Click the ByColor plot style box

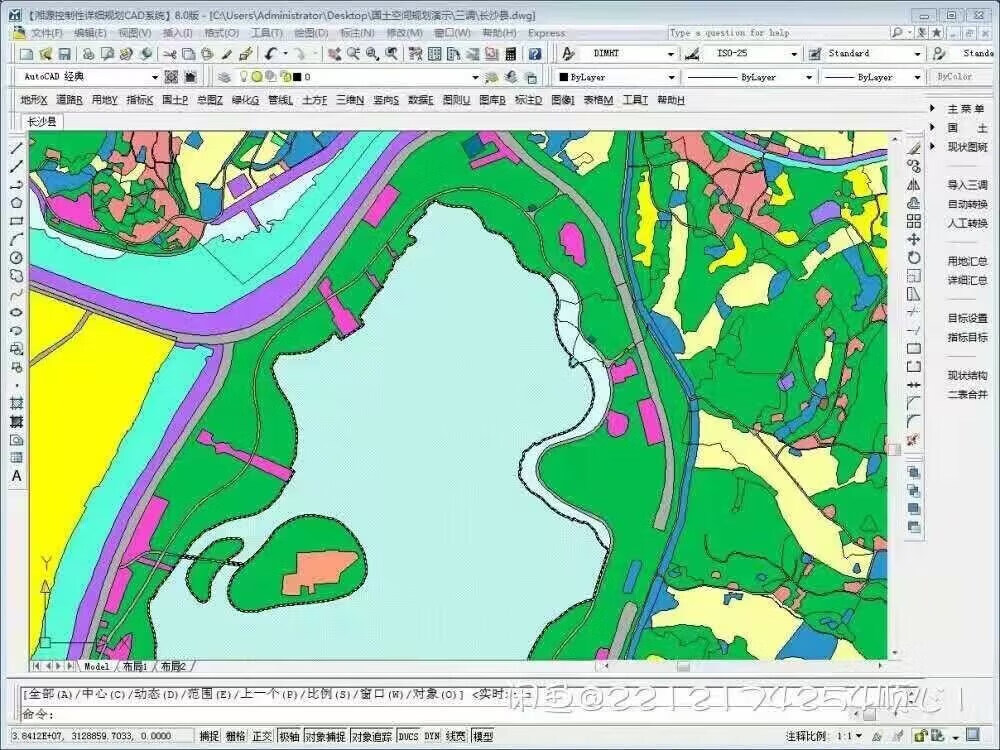pos(954,77)
